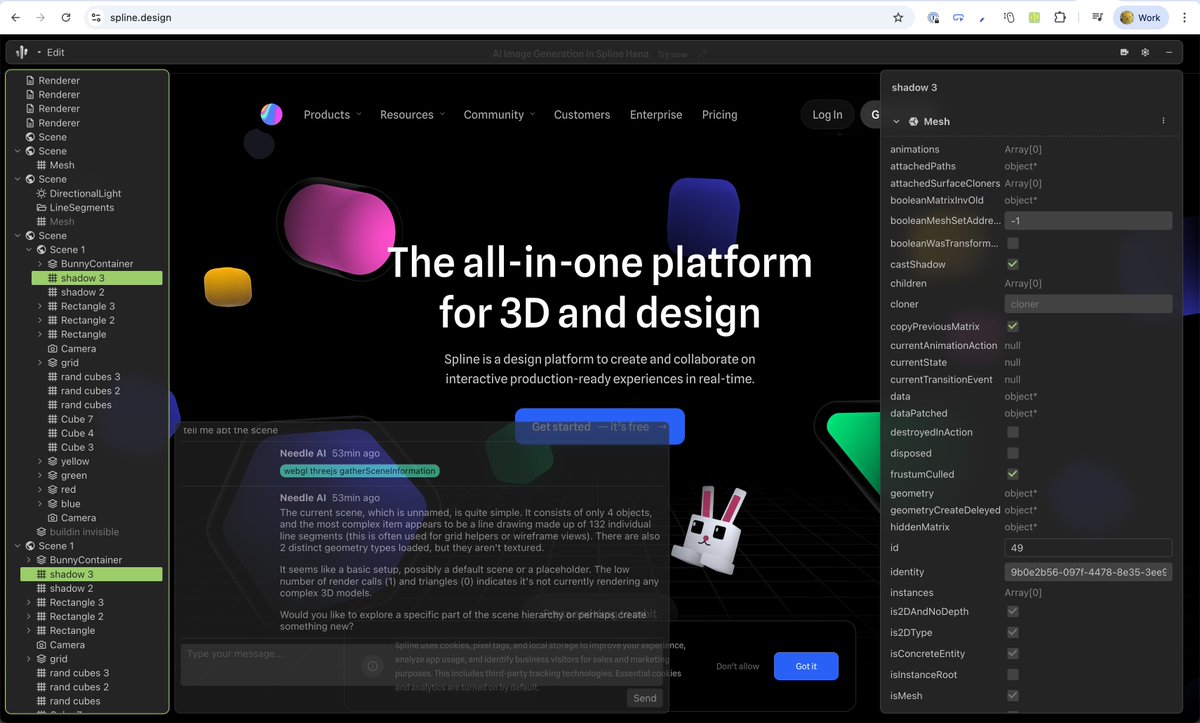Uncheck the castShadow property

click(x=1012, y=264)
